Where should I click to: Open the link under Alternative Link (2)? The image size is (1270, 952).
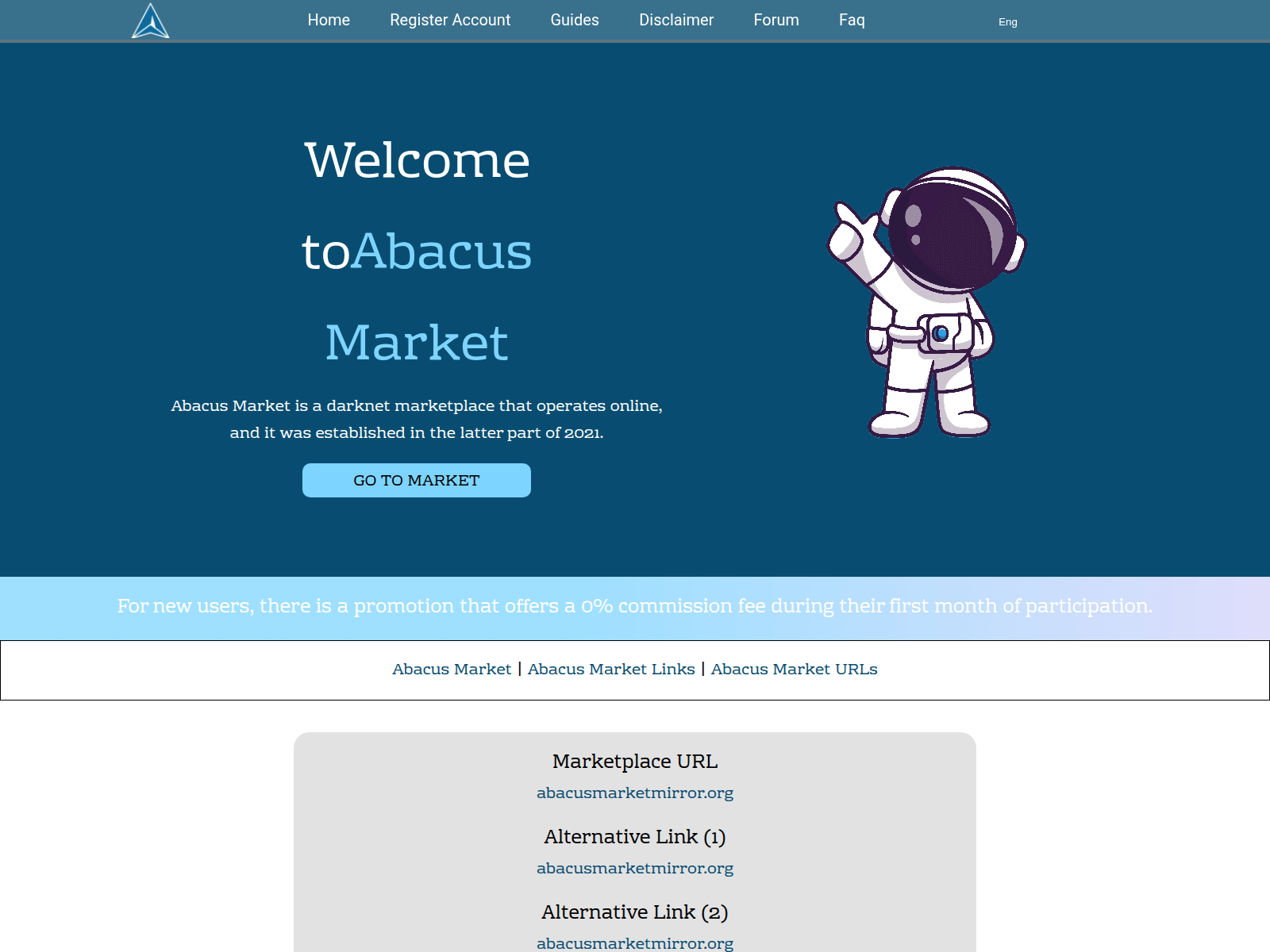635,942
